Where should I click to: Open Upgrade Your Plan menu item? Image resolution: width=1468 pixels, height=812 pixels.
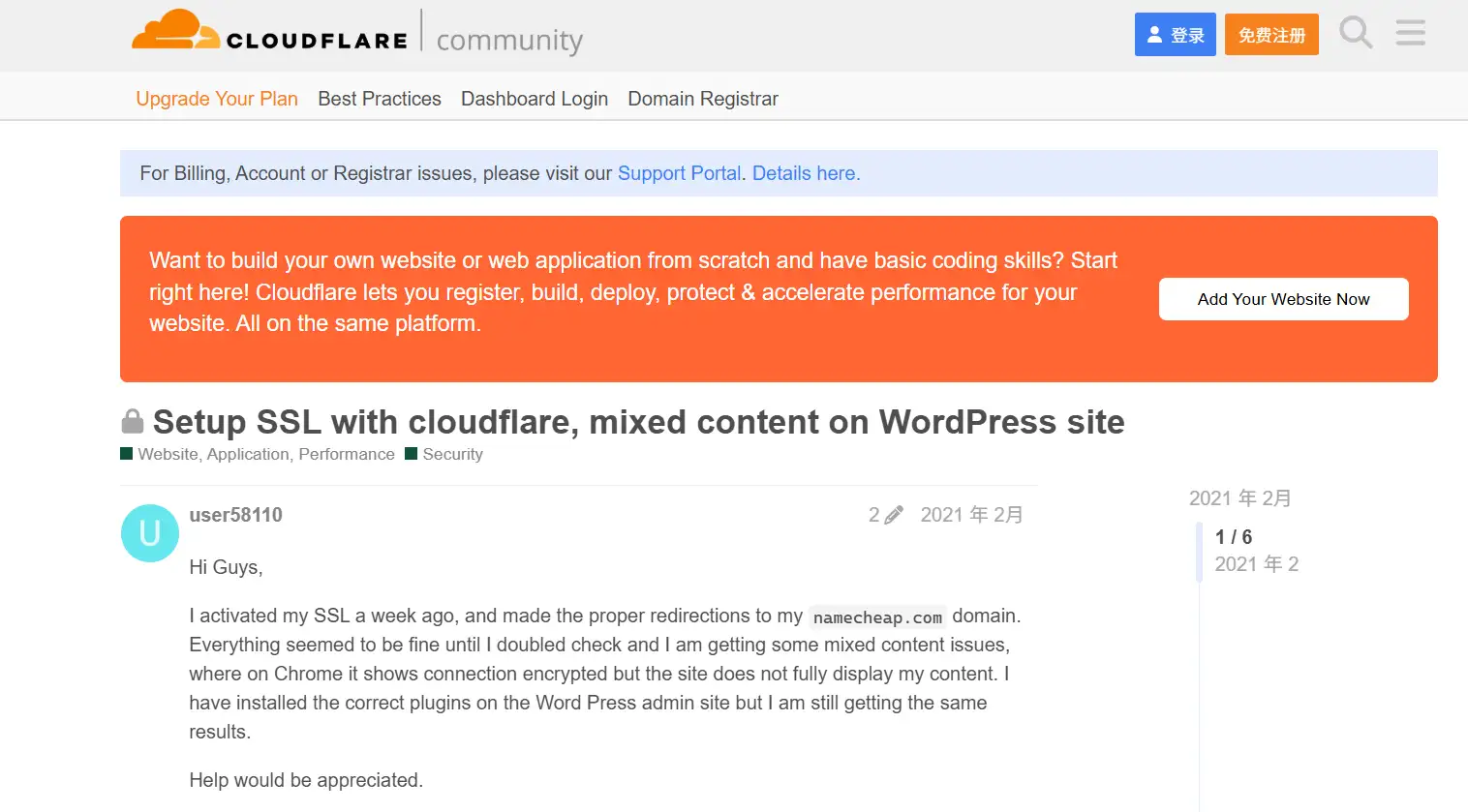tap(217, 99)
